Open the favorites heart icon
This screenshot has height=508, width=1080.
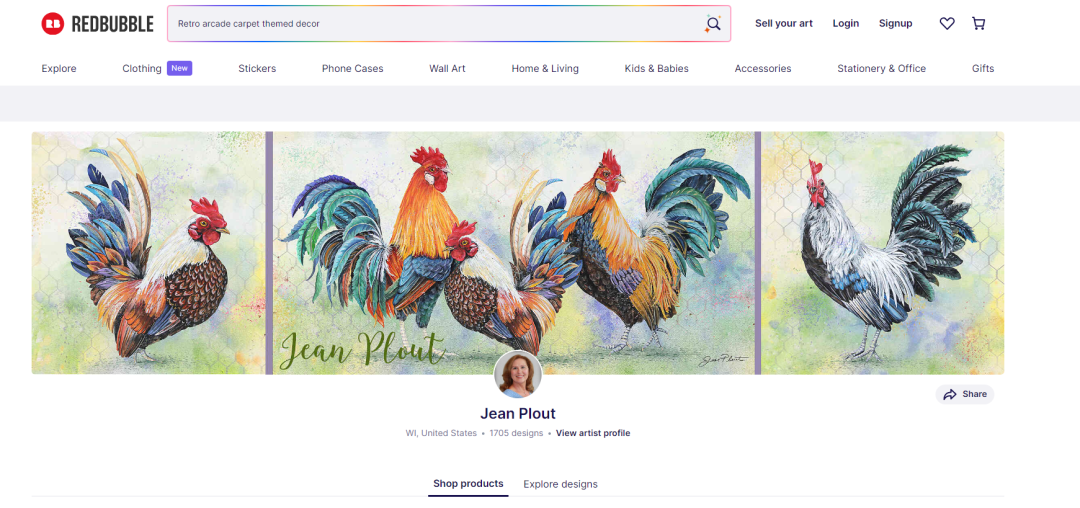pos(947,23)
